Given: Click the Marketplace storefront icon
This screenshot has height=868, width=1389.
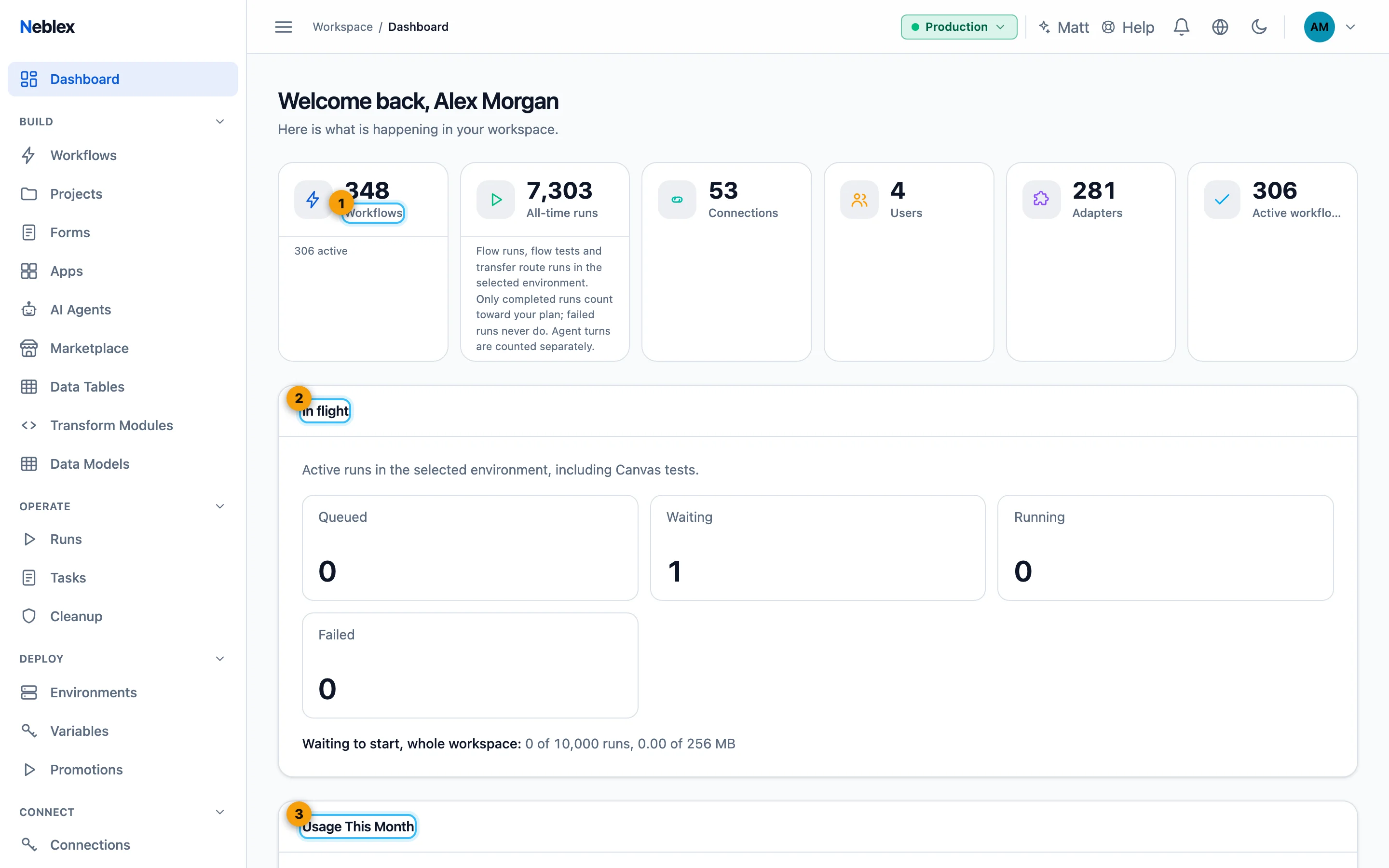Looking at the screenshot, I should (x=29, y=348).
